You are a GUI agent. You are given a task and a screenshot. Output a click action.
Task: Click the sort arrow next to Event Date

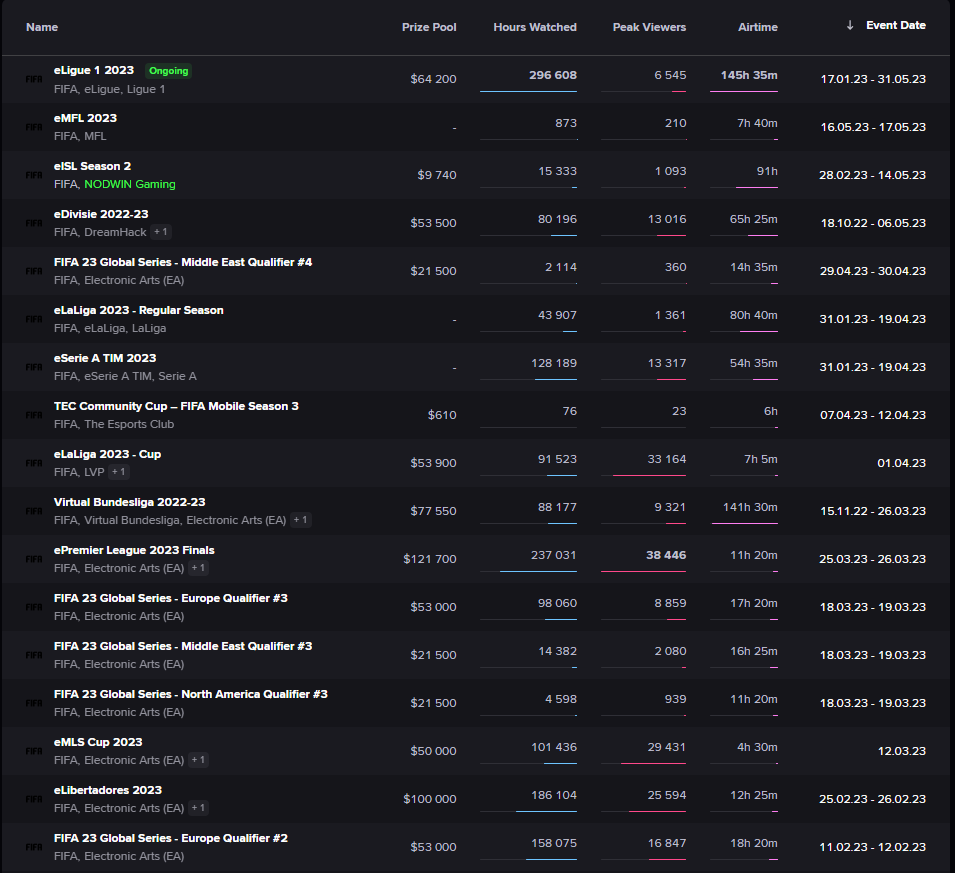tap(850, 25)
